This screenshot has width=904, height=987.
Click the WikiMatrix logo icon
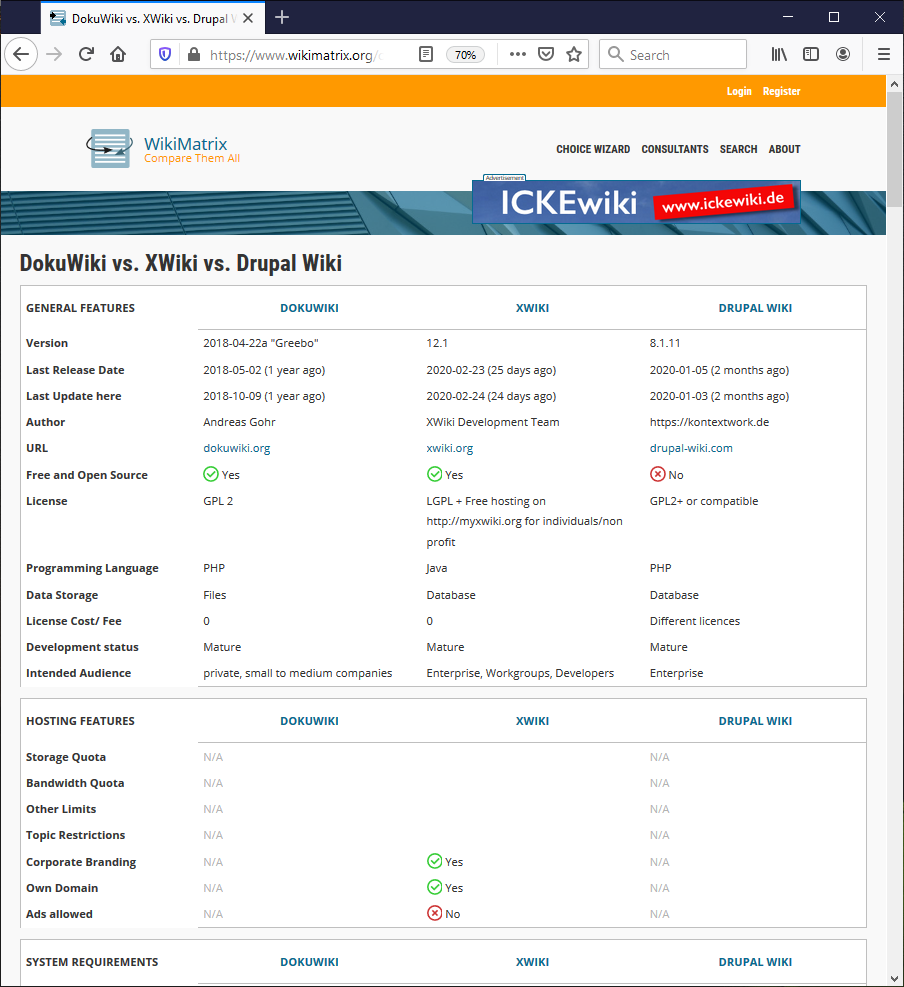click(110, 149)
